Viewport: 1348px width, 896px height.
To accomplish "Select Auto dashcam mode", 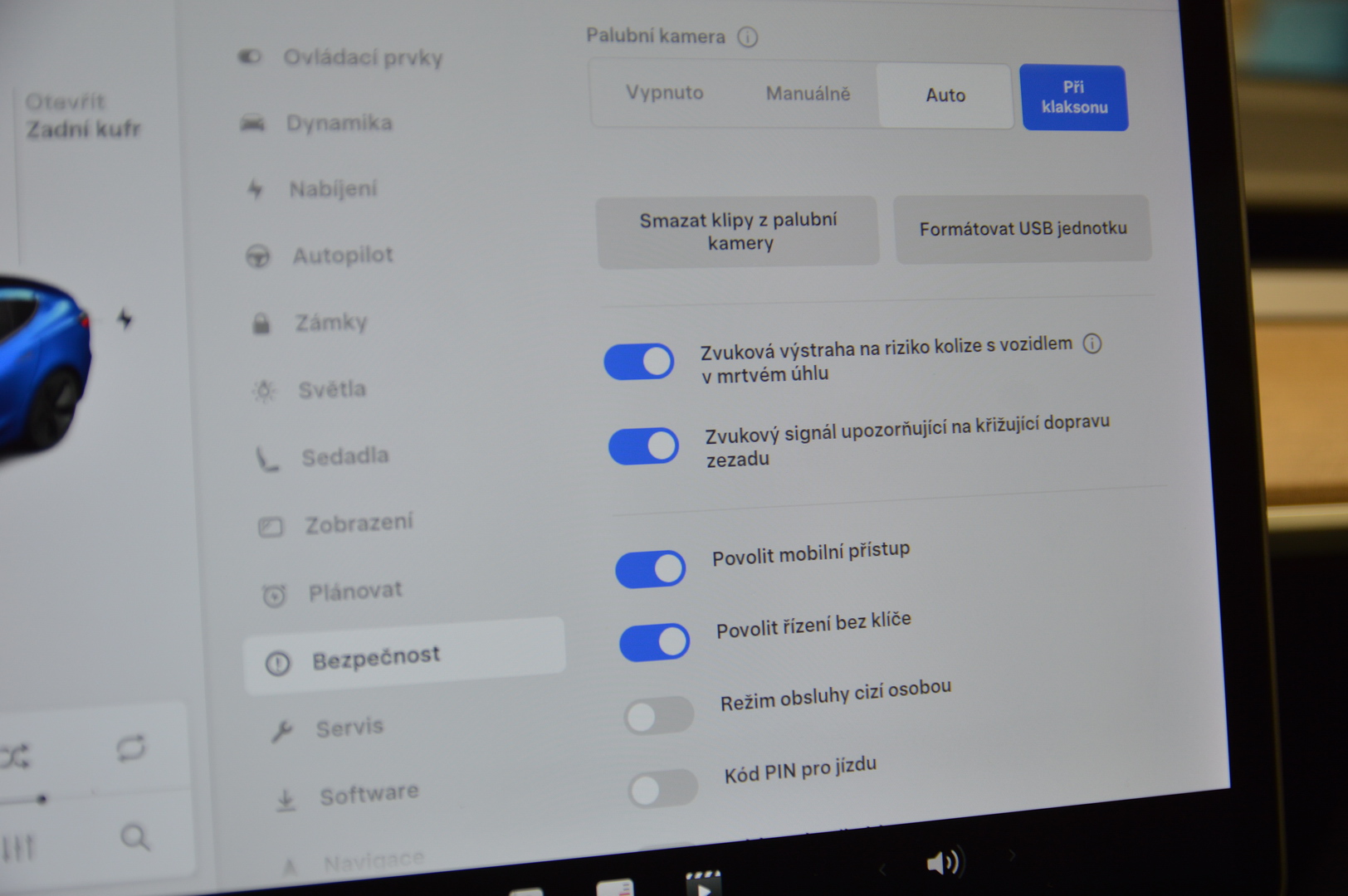I will [945, 95].
